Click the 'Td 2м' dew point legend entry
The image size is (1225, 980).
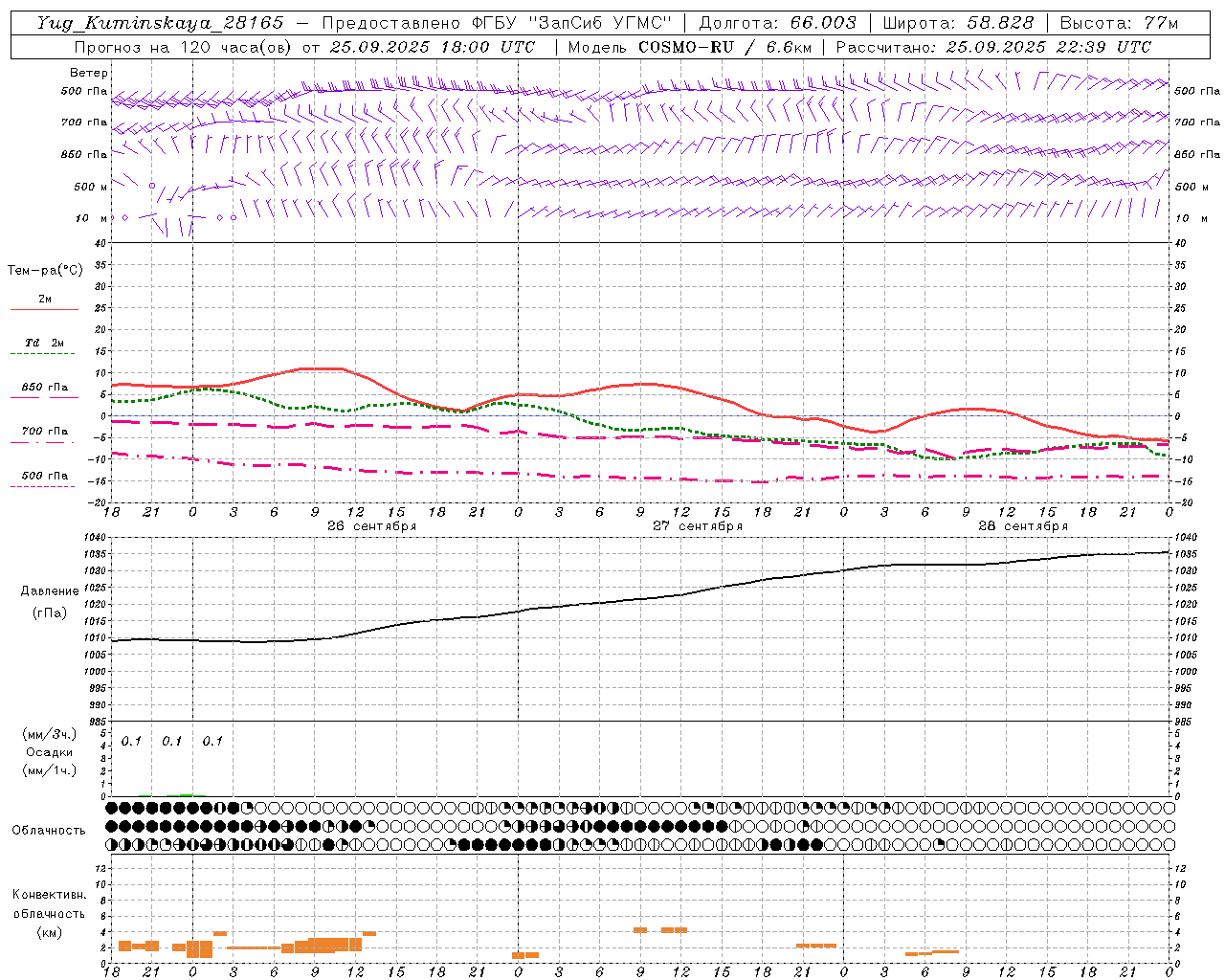click(x=44, y=343)
